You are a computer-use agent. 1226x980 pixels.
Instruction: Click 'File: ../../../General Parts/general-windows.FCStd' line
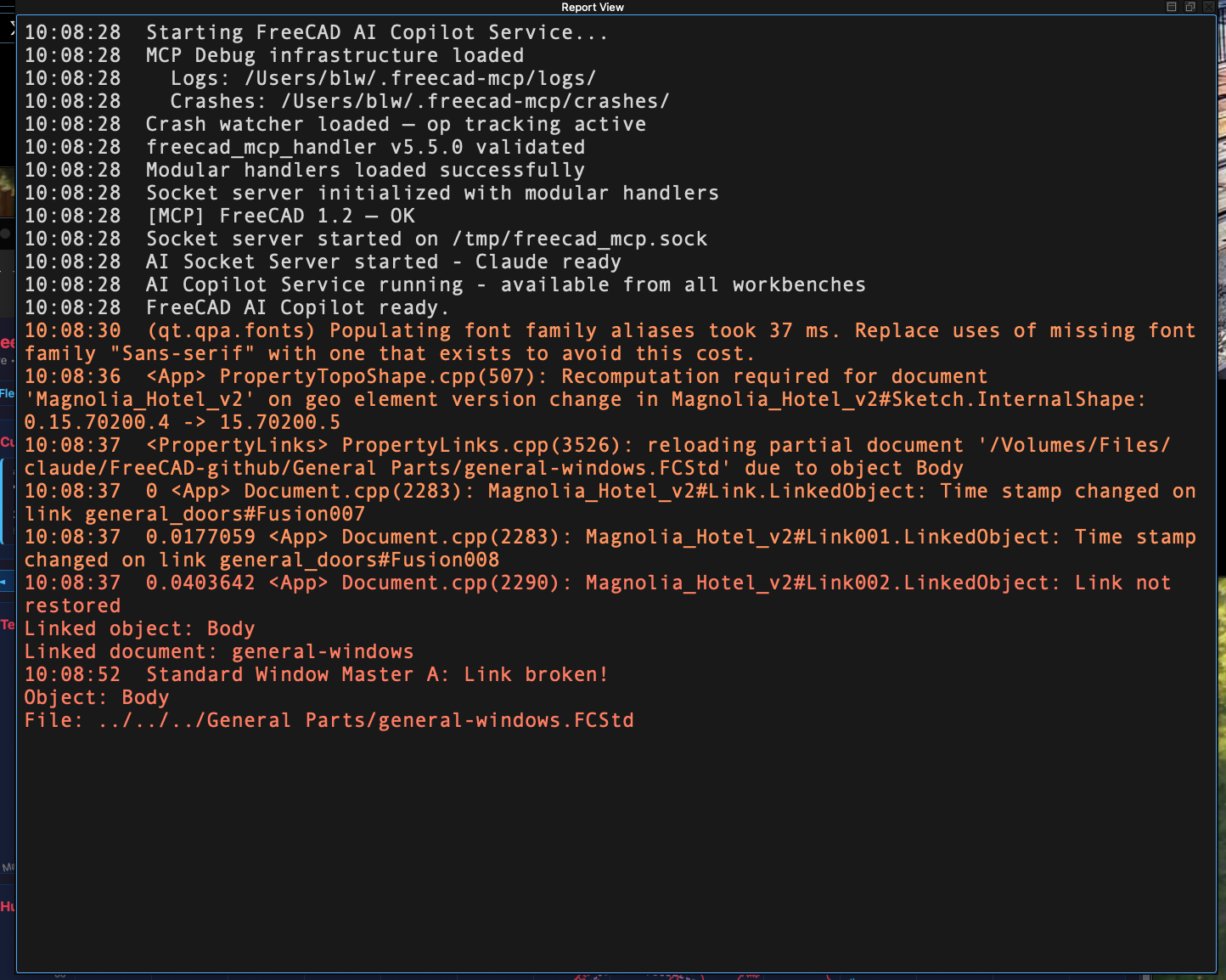329,720
